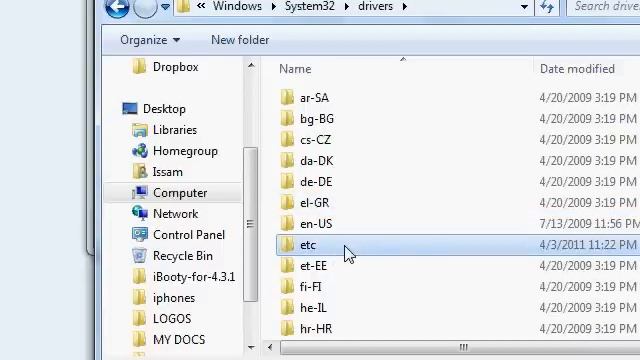Screen dimensions: 640x360
Task: Click the Homegroup spheres icon
Action: point(140,151)
